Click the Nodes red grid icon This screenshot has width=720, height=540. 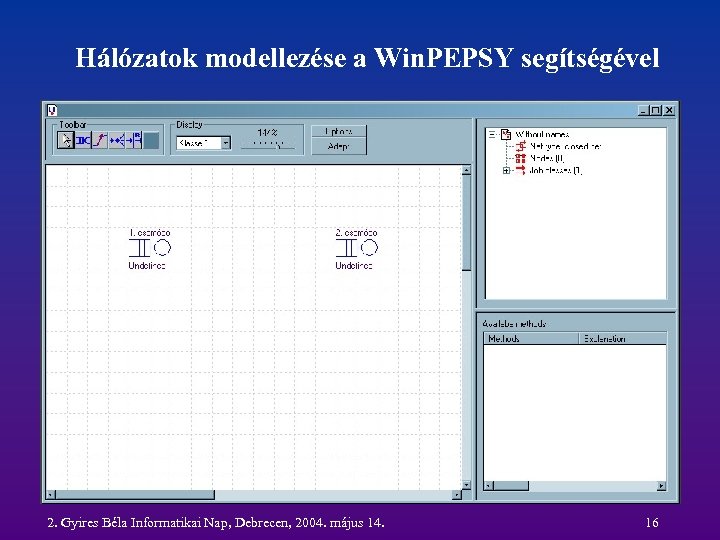click(520, 158)
